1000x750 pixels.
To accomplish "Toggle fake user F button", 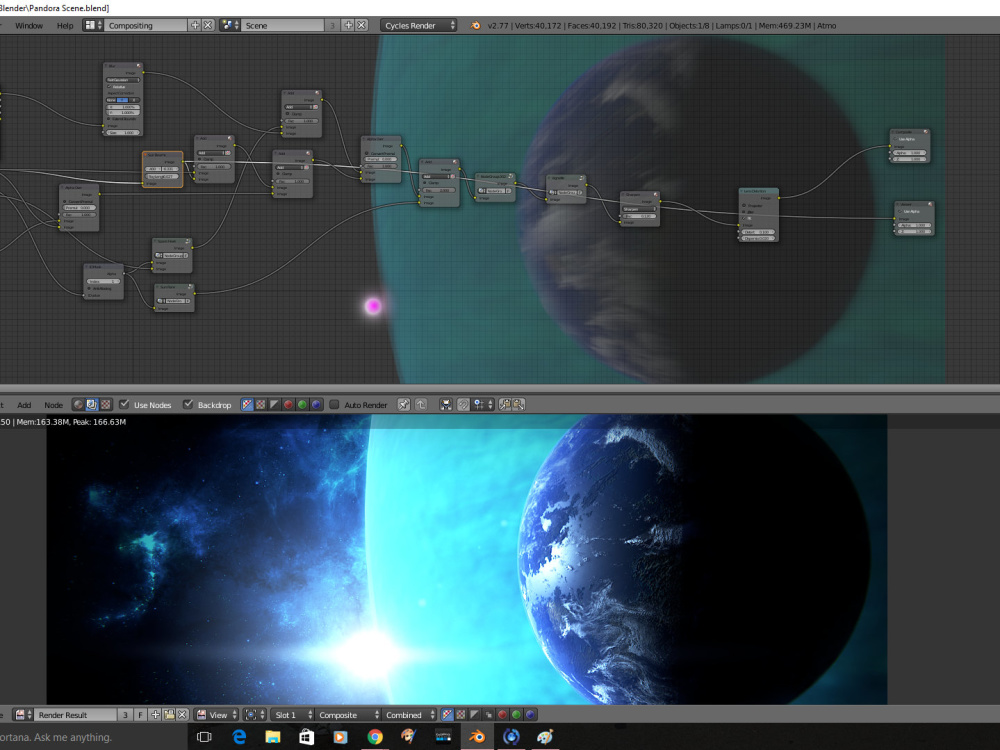I will (140, 715).
